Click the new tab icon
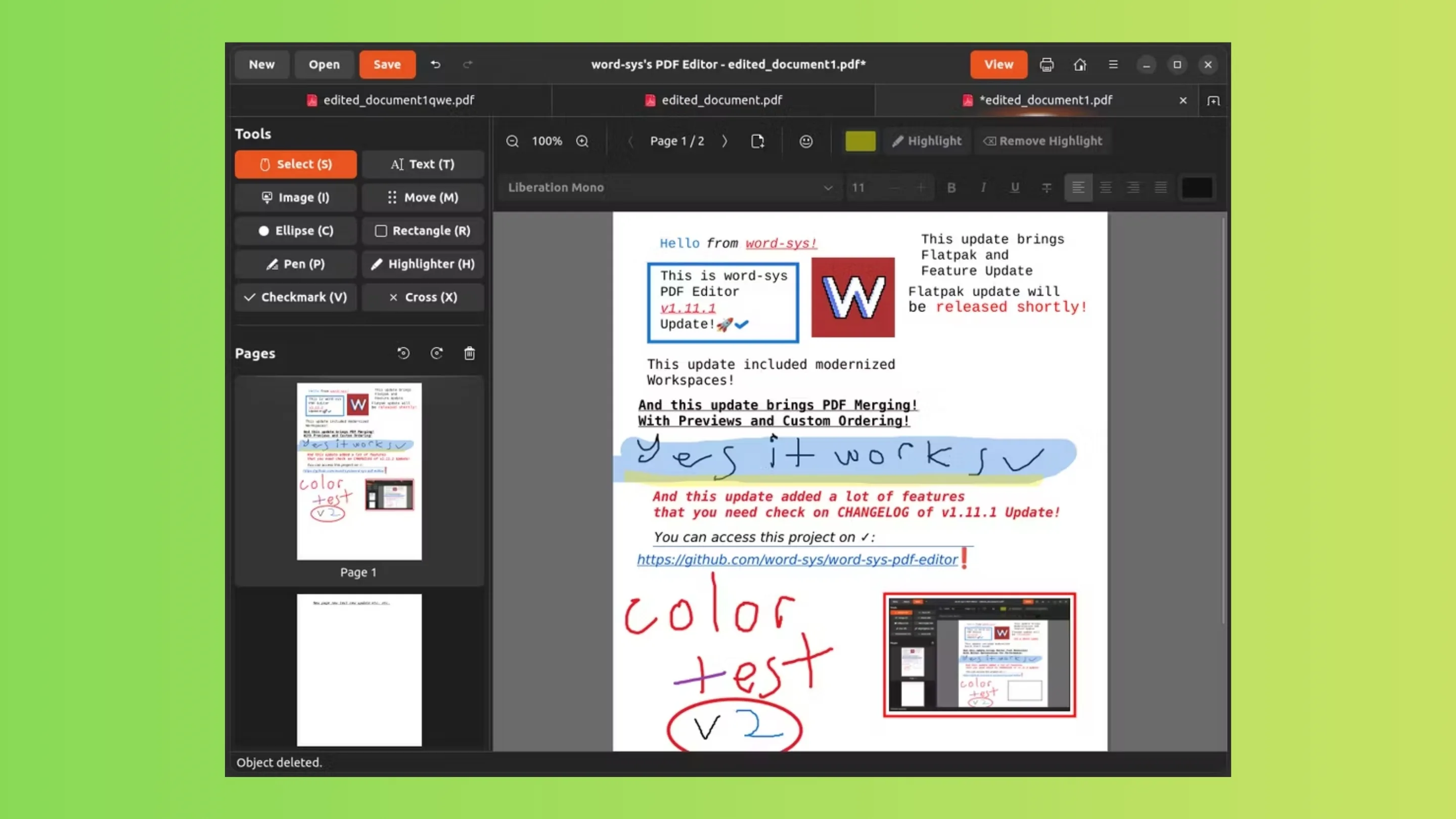Screen dimensions: 1456x819 click(1213, 101)
